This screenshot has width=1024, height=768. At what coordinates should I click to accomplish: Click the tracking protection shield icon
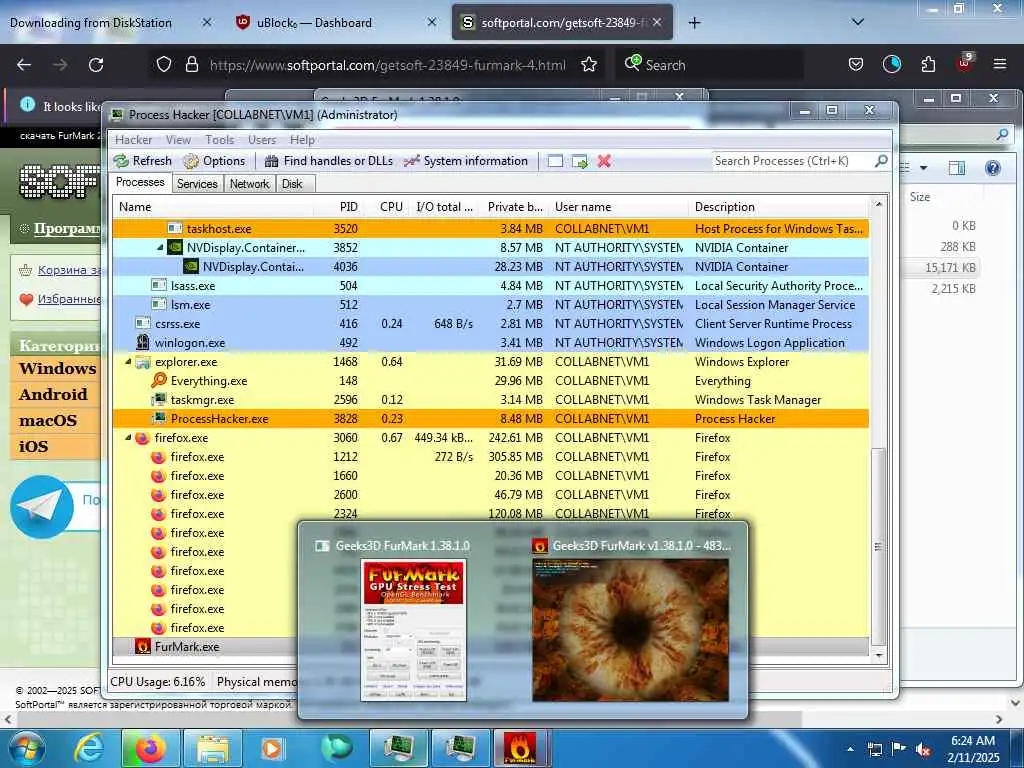pyautogui.click(x=164, y=65)
